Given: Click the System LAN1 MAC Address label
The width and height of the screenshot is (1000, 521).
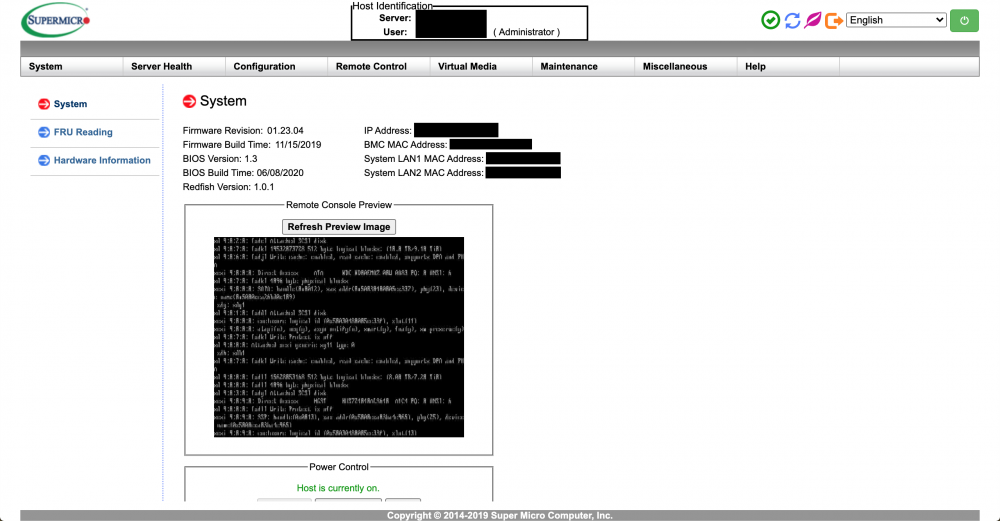Looking at the screenshot, I should coord(424,159).
